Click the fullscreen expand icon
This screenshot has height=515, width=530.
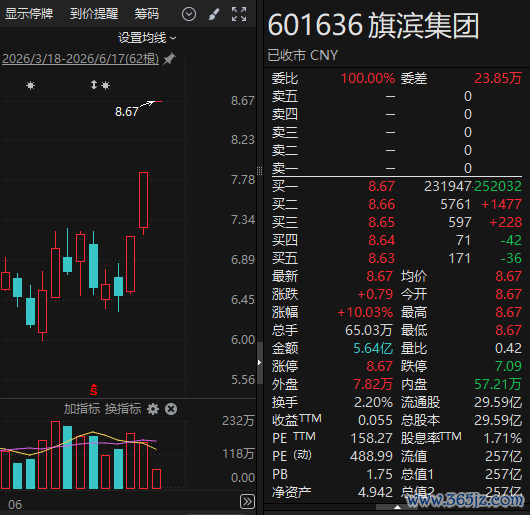[x=239, y=14]
